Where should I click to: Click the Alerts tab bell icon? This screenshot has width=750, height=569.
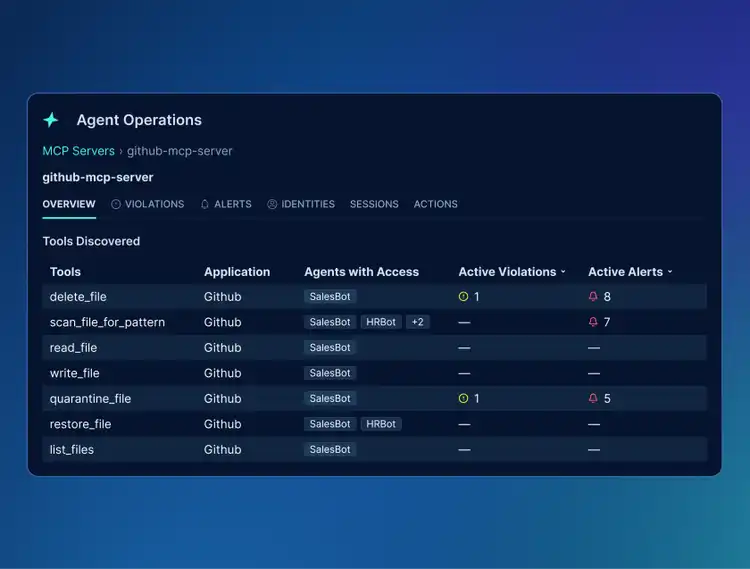coord(205,204)
